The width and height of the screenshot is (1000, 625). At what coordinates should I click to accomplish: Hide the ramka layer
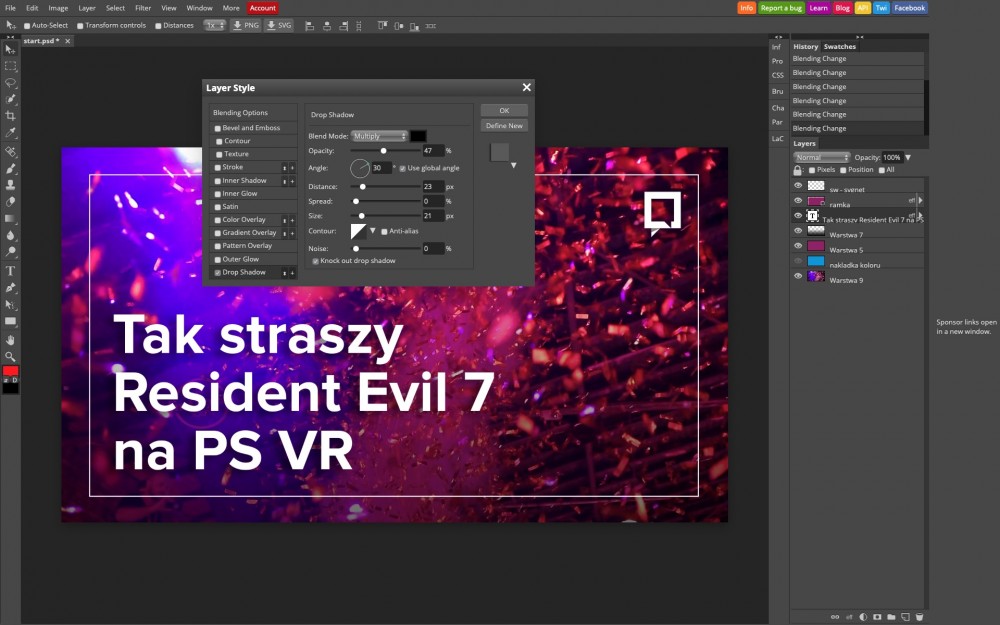798,200
